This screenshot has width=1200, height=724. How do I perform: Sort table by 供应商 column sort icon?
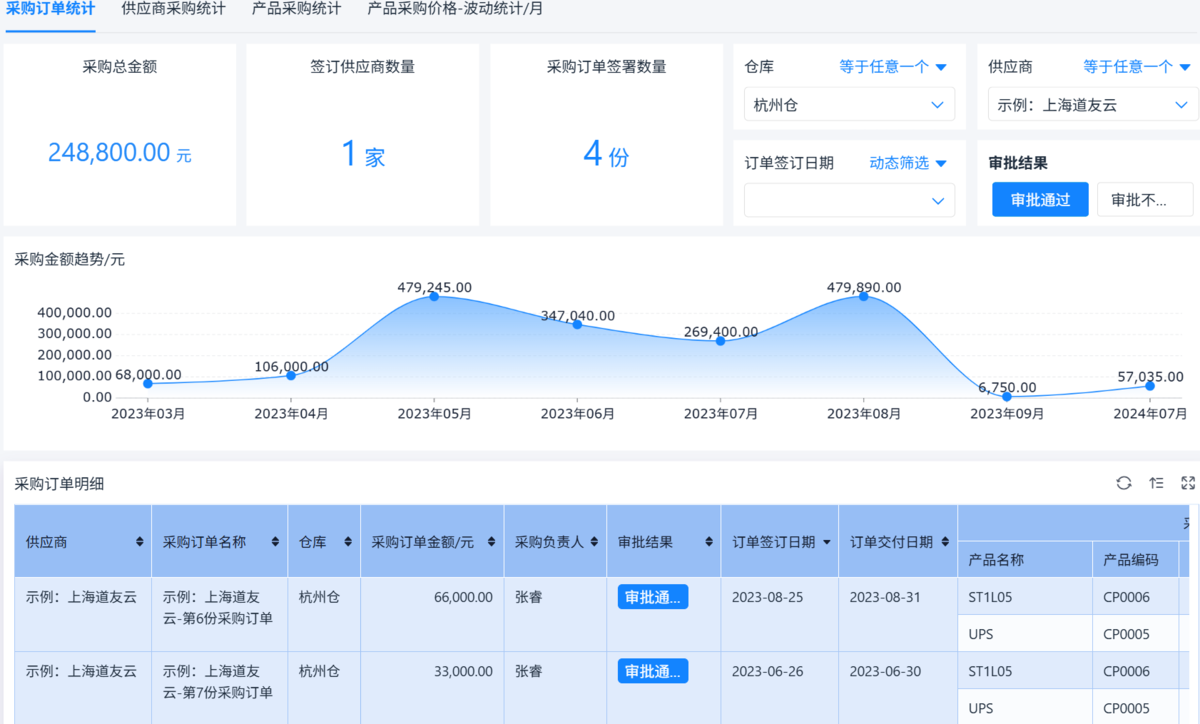coord(139,542)
